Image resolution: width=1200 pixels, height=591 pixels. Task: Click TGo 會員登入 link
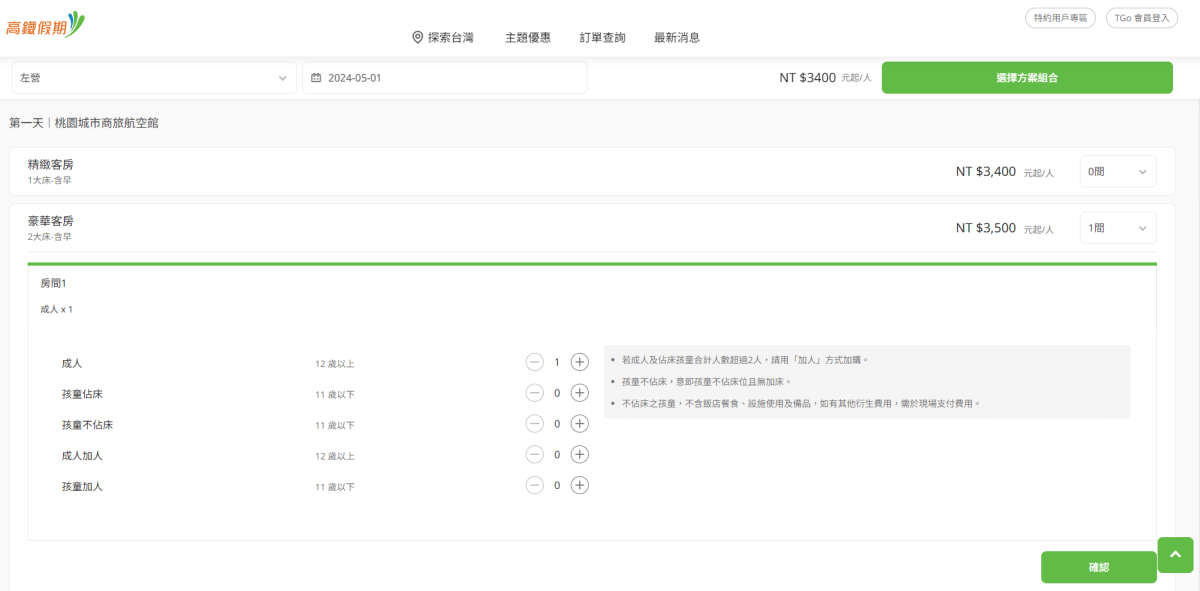point(1141,18)
